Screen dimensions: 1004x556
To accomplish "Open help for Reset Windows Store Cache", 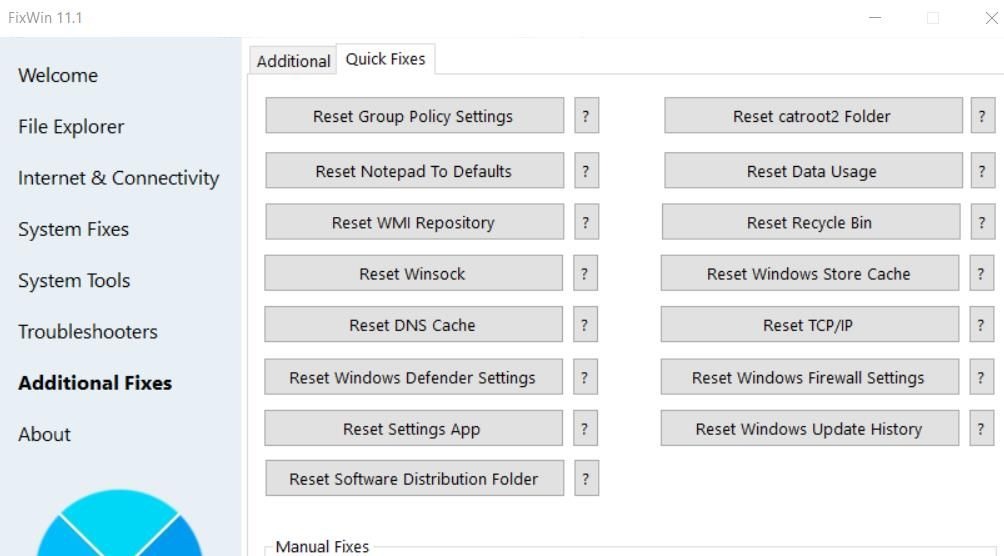I will (982, 274).
